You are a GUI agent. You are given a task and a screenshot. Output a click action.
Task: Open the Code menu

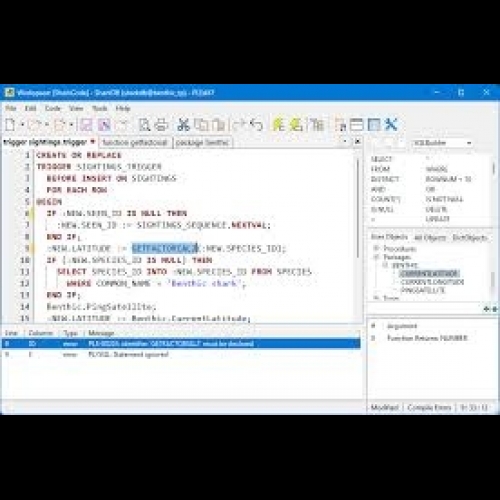(53, 108)
